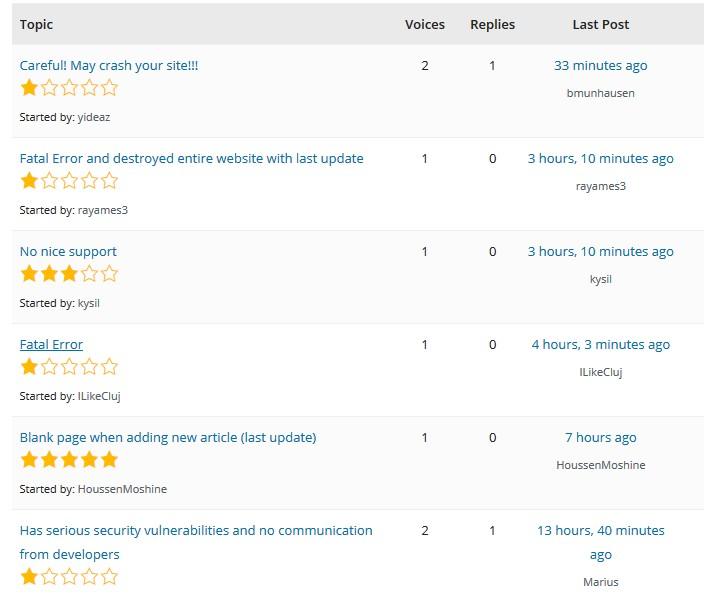Click the three-star rating under 'No nice support'
711x596 pixels.
tap(69, 274)
